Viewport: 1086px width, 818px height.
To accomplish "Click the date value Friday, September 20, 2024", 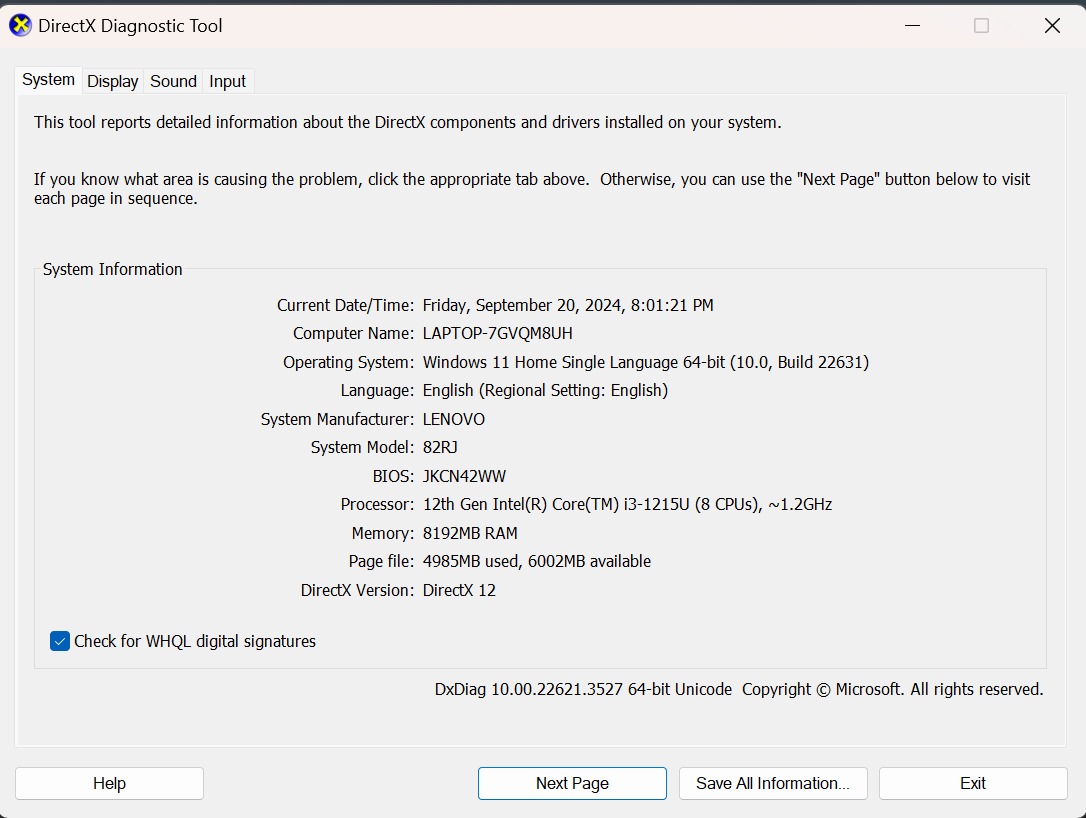I will [x=568, y=305].
